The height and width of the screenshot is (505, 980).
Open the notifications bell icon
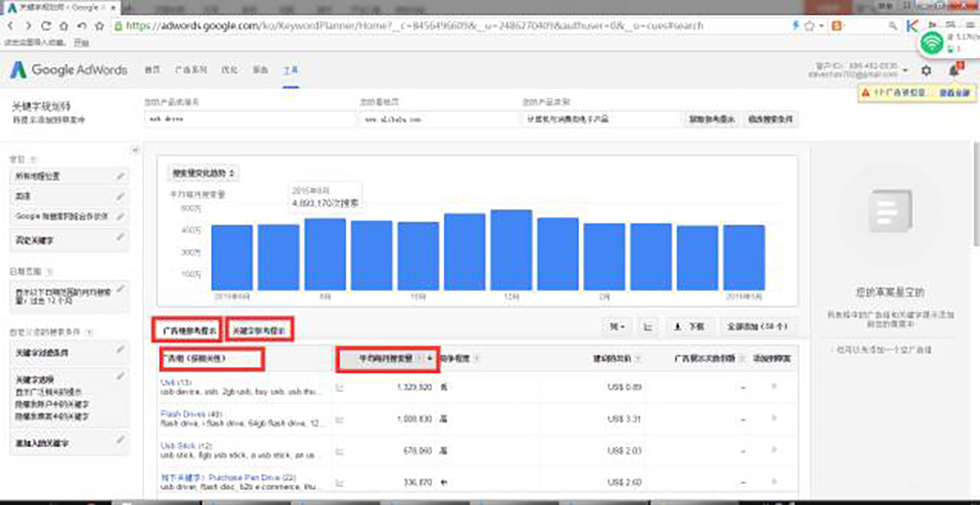953,71
